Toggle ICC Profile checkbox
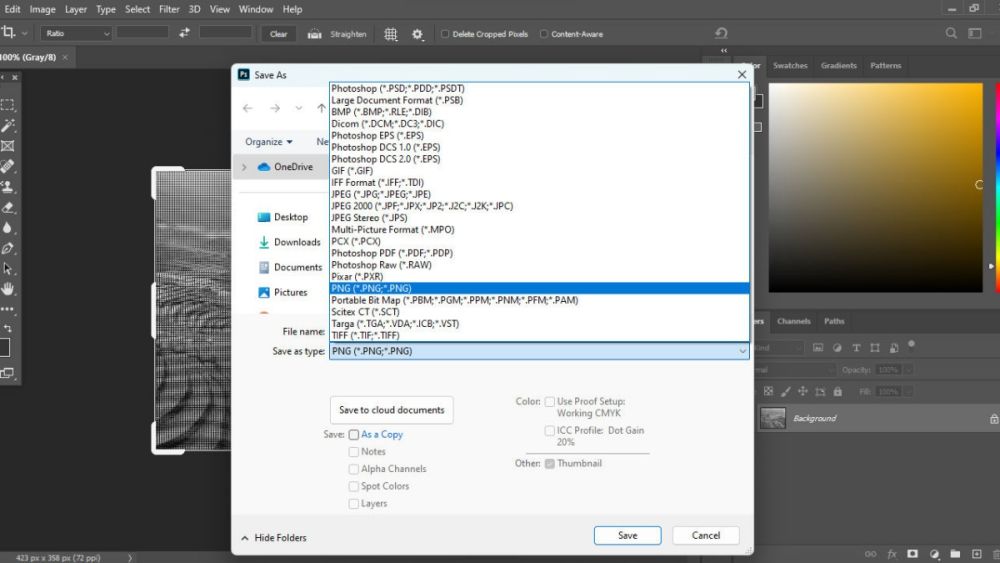 point(550,431)
